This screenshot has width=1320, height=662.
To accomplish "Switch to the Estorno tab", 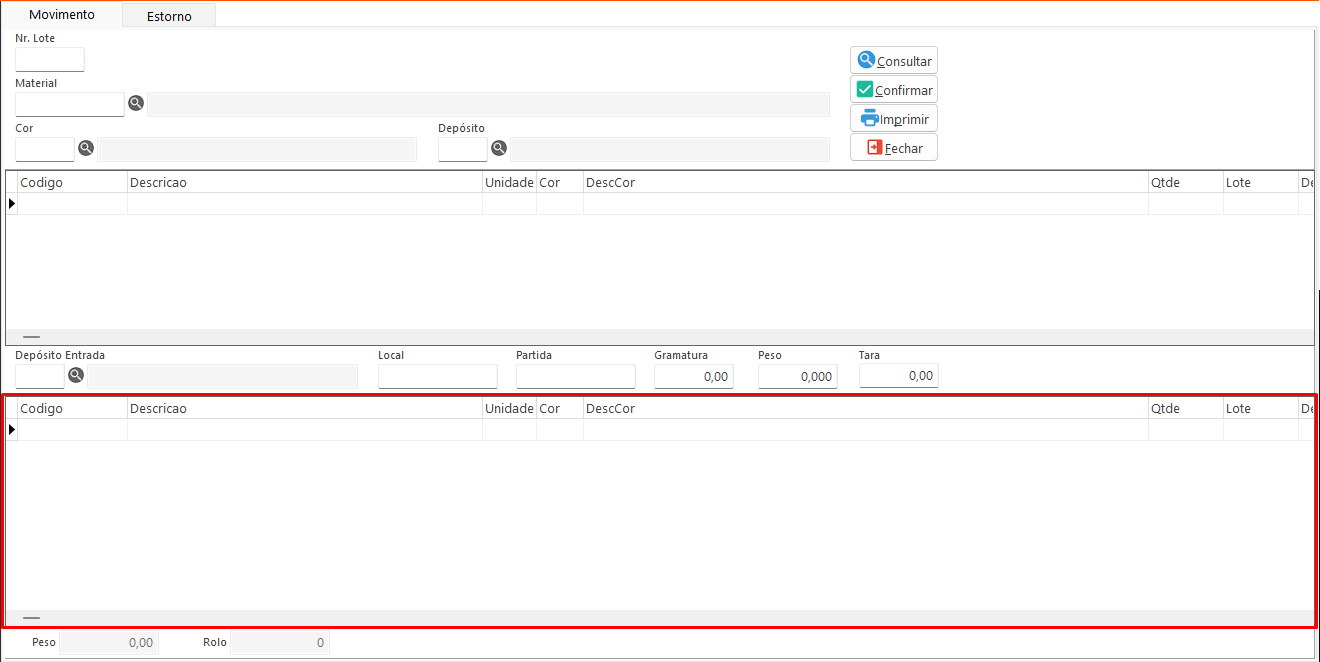I will click(x=169, y=16).
